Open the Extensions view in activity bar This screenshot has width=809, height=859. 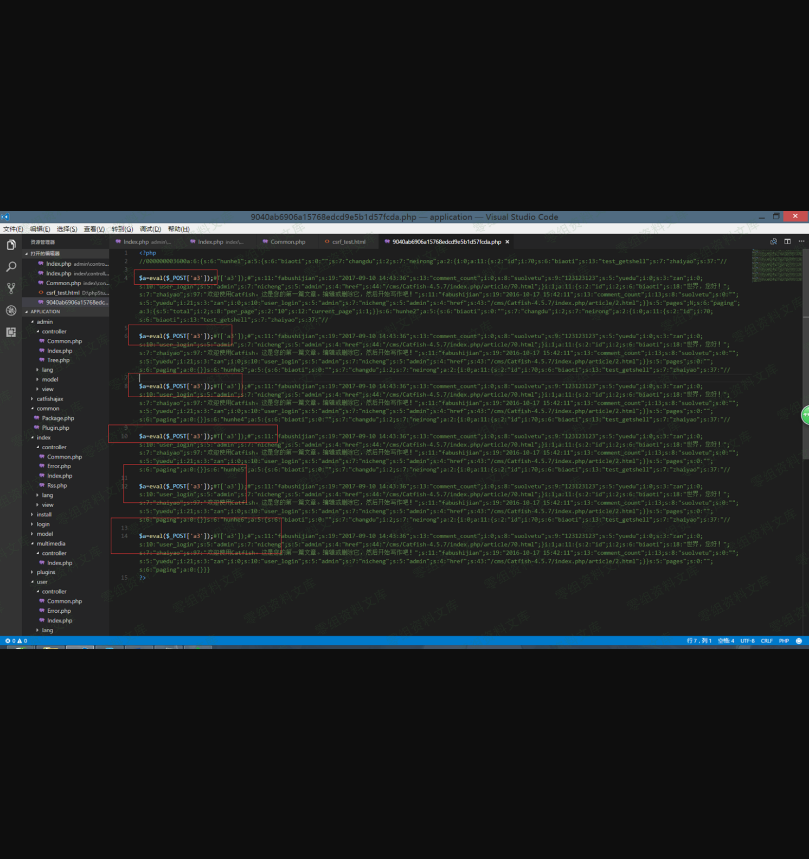11,331
